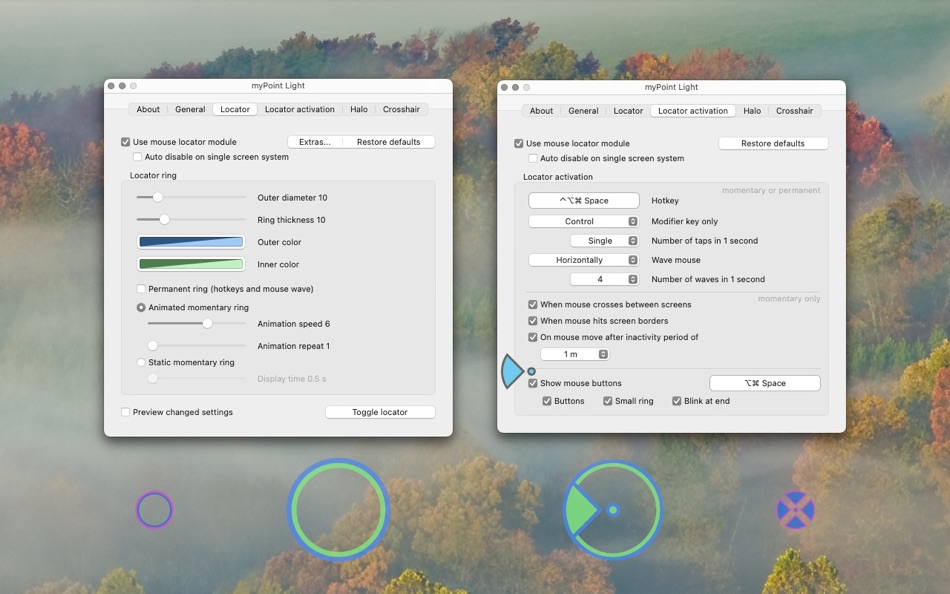The height and width of the screenshot is (594, 950).
Task: Select Animated momentary ring option
Action: 141,307
